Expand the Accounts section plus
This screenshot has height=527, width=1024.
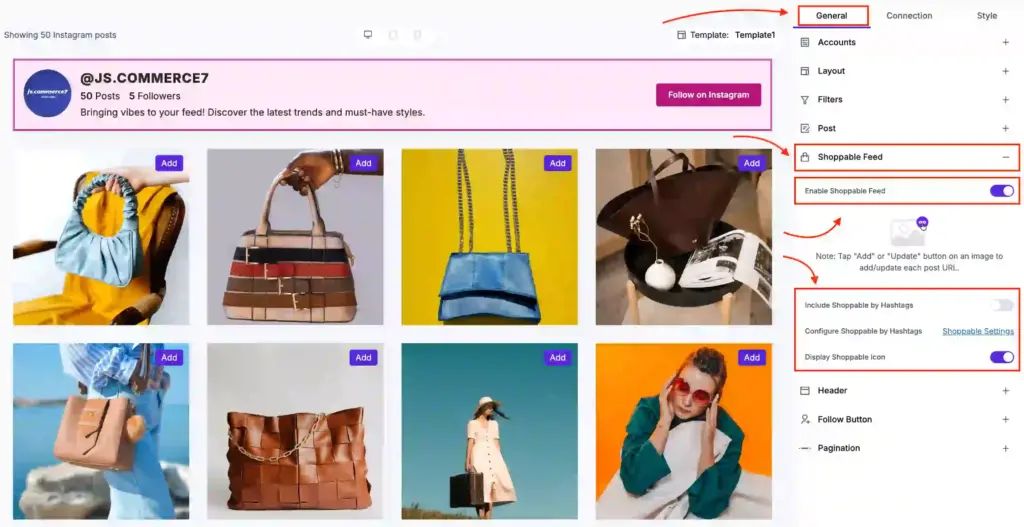click(1006, 42)
